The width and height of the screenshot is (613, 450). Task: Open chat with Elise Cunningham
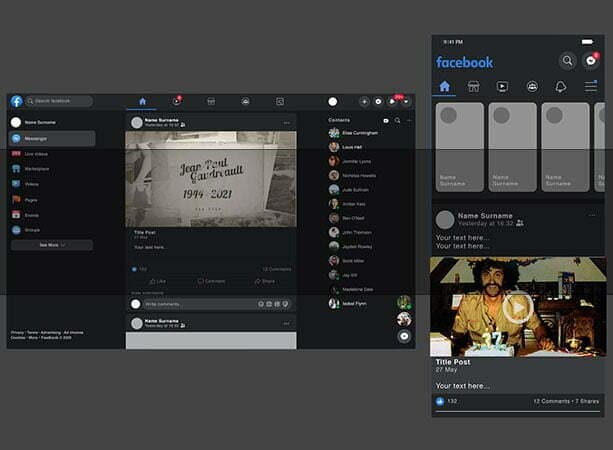pyautogui.click(x=353, y=133)
